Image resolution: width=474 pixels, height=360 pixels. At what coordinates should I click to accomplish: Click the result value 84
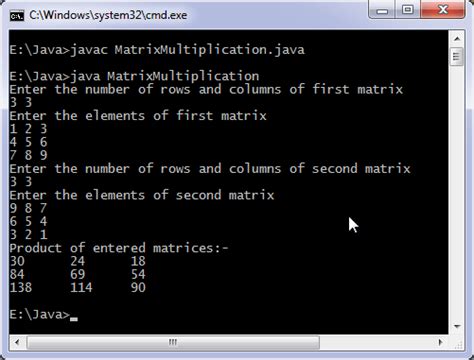[17, 274]
